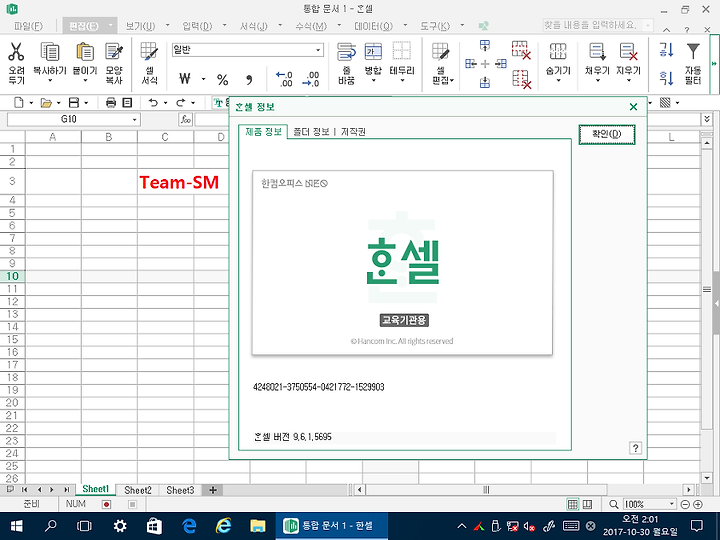Toggle page layout view icon in status bar

point(587,505)
